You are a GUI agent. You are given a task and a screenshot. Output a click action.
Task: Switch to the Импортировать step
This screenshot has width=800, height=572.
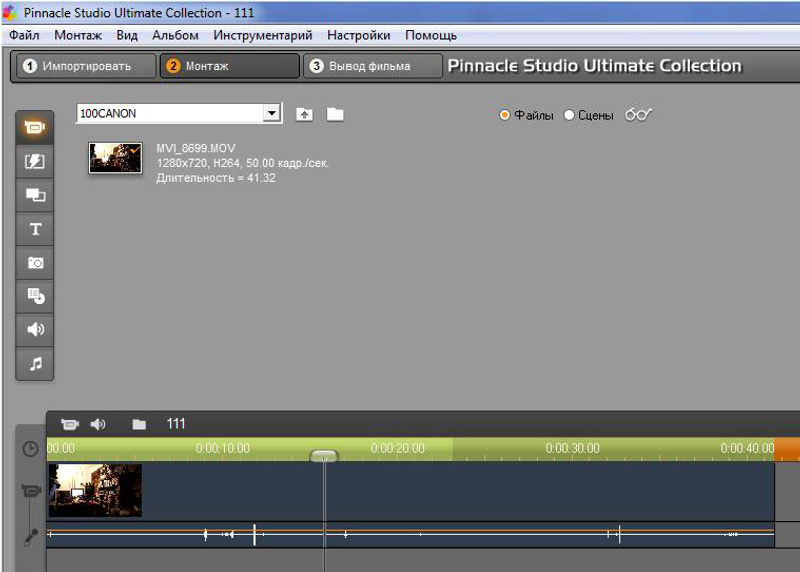pos(86,67)
